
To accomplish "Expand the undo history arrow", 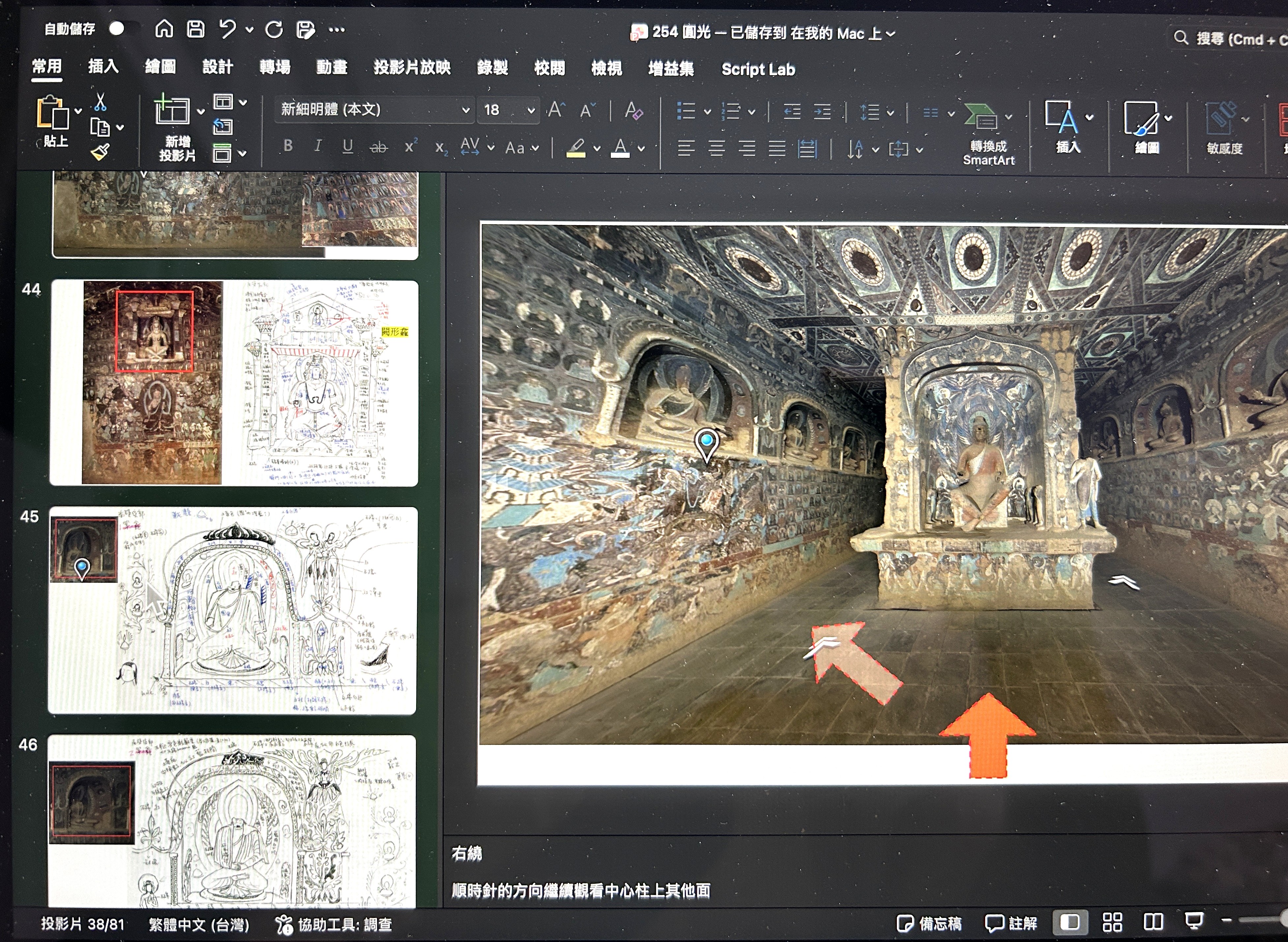I will pyautogui.click(x=249, y=30).
